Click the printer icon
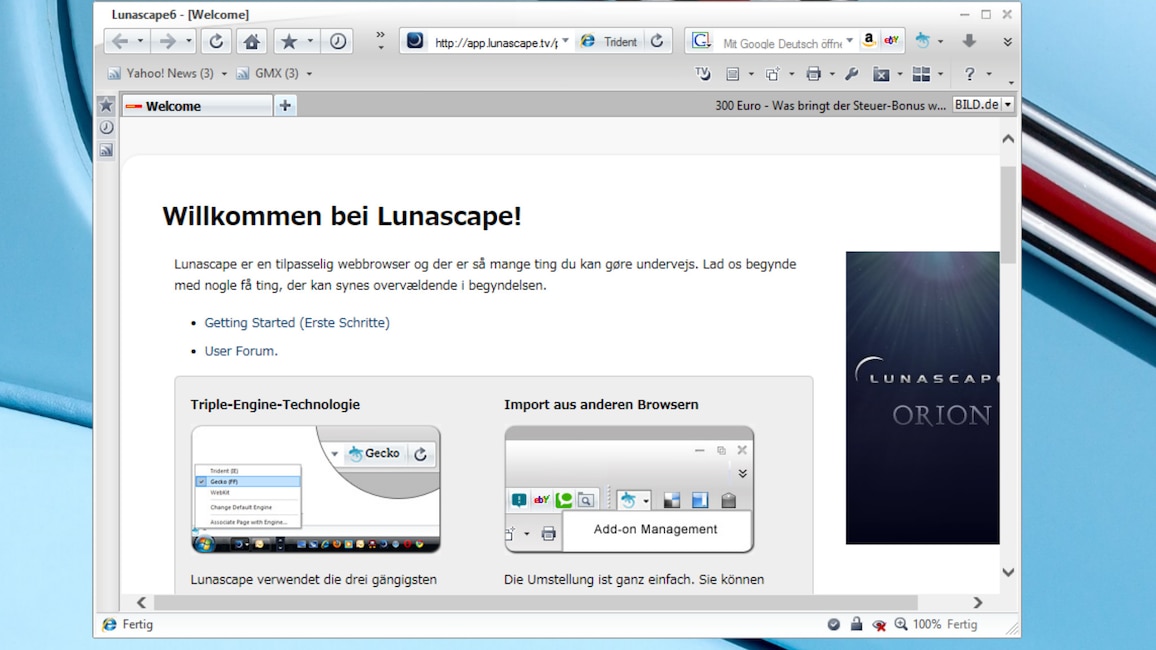1156x650 pixels. point(814,74)
